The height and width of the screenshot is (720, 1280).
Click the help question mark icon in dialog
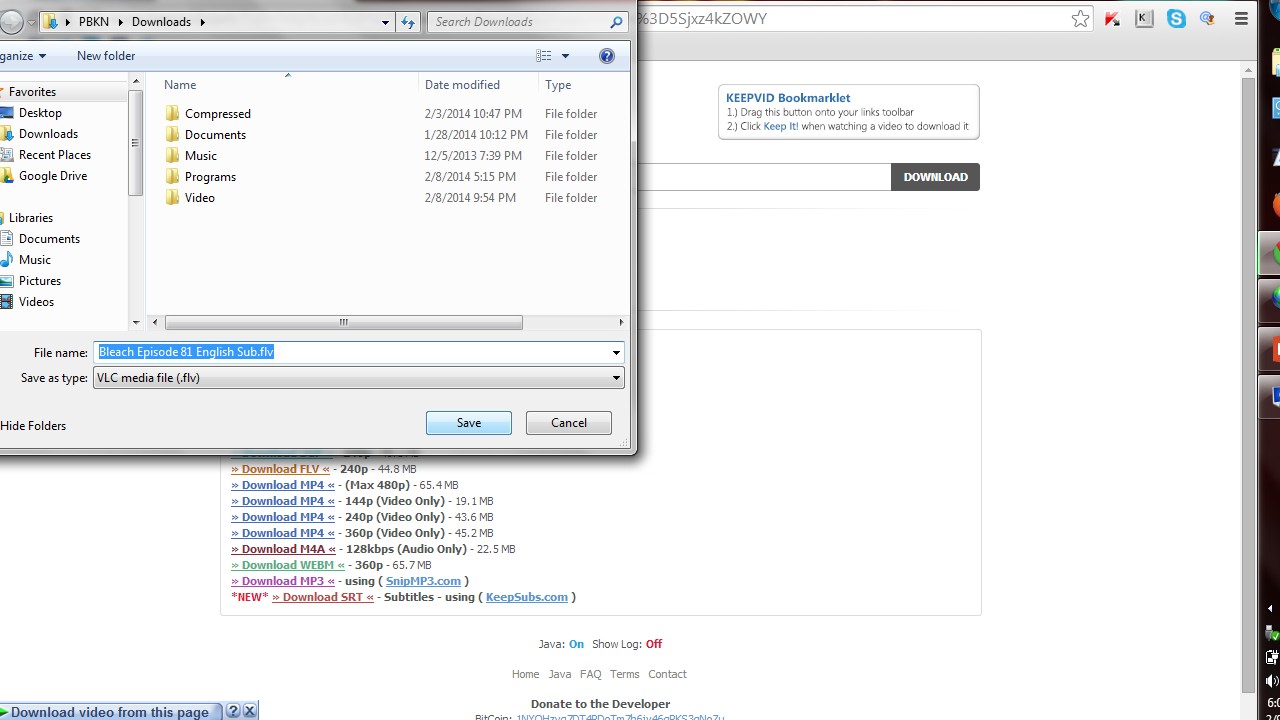pyautogui.click(x=606, y=56)
